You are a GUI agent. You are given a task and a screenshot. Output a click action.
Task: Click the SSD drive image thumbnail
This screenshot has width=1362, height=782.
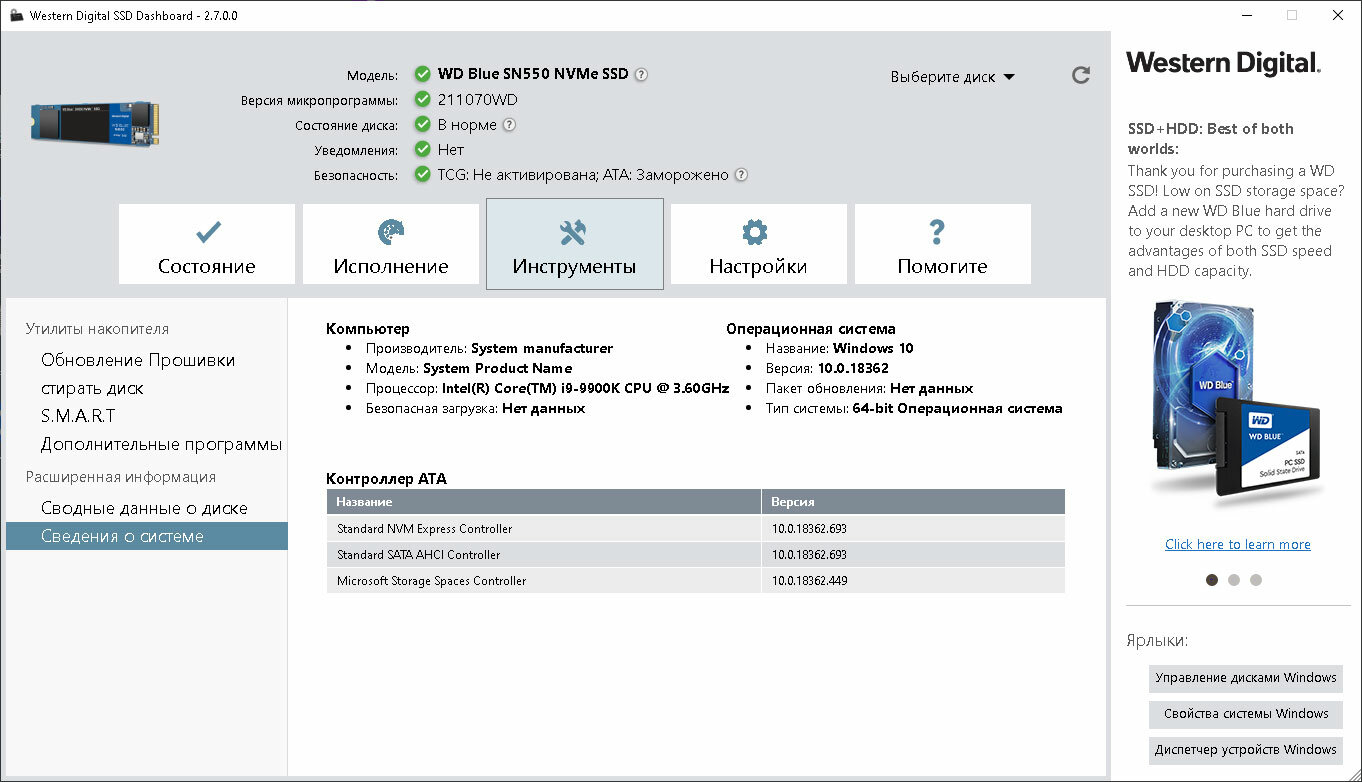point(91,120)
